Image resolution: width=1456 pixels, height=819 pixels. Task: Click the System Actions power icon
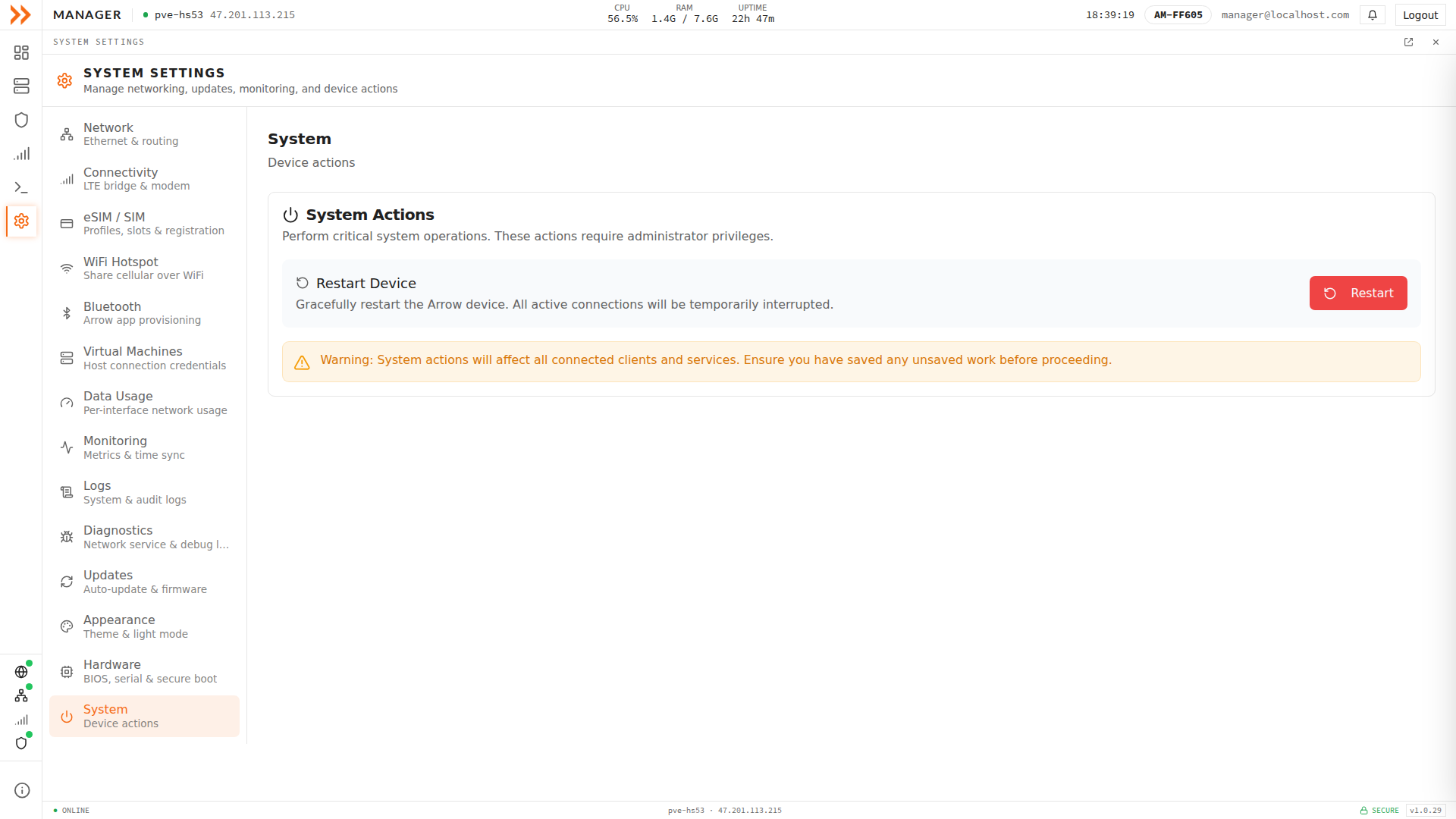click(x=290, y=215)
